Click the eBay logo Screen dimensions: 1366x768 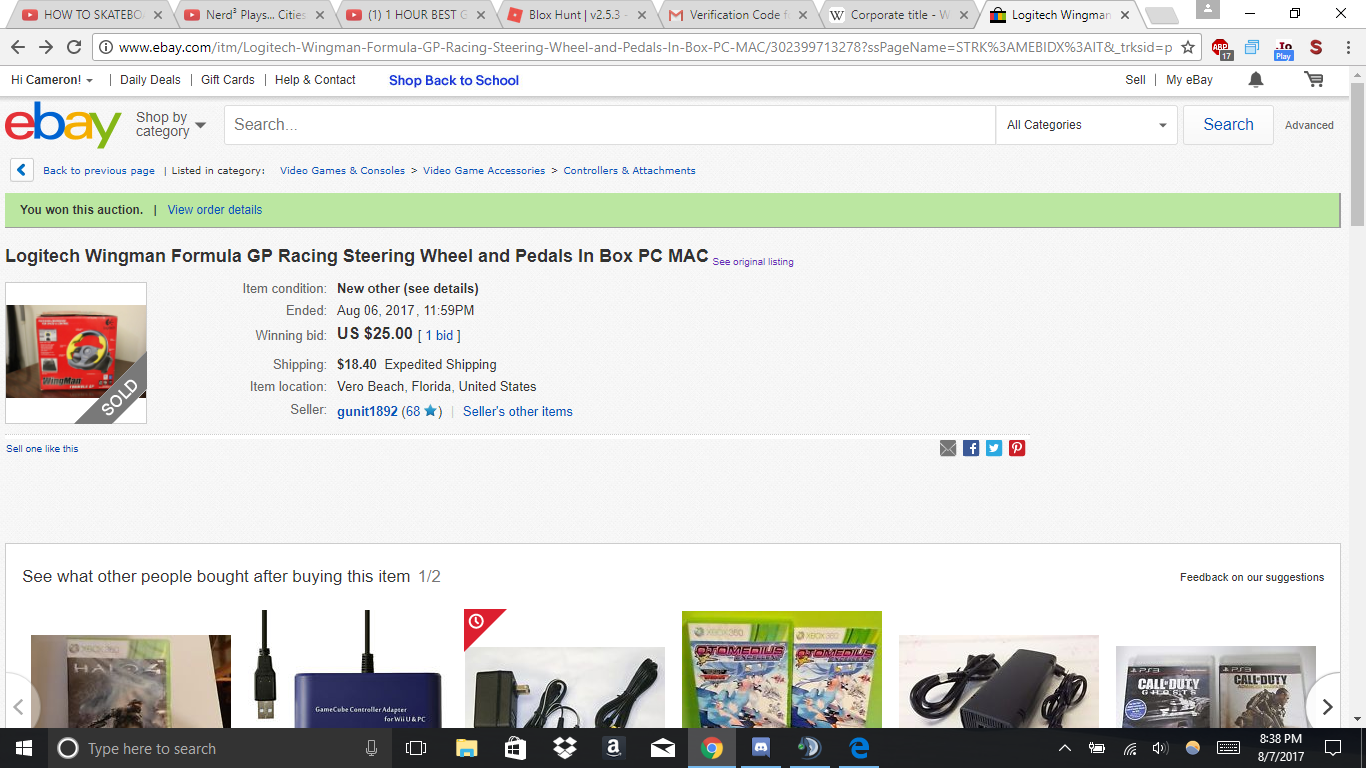tap(63, 124)
